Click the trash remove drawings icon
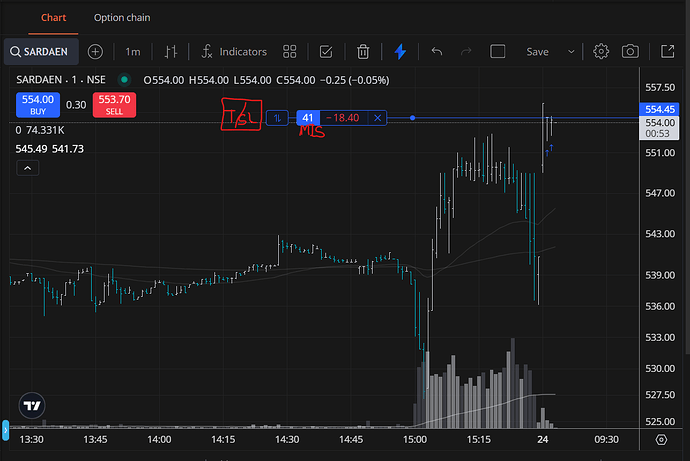This screenshot has height=461, width=690. [x=363, y=51]
